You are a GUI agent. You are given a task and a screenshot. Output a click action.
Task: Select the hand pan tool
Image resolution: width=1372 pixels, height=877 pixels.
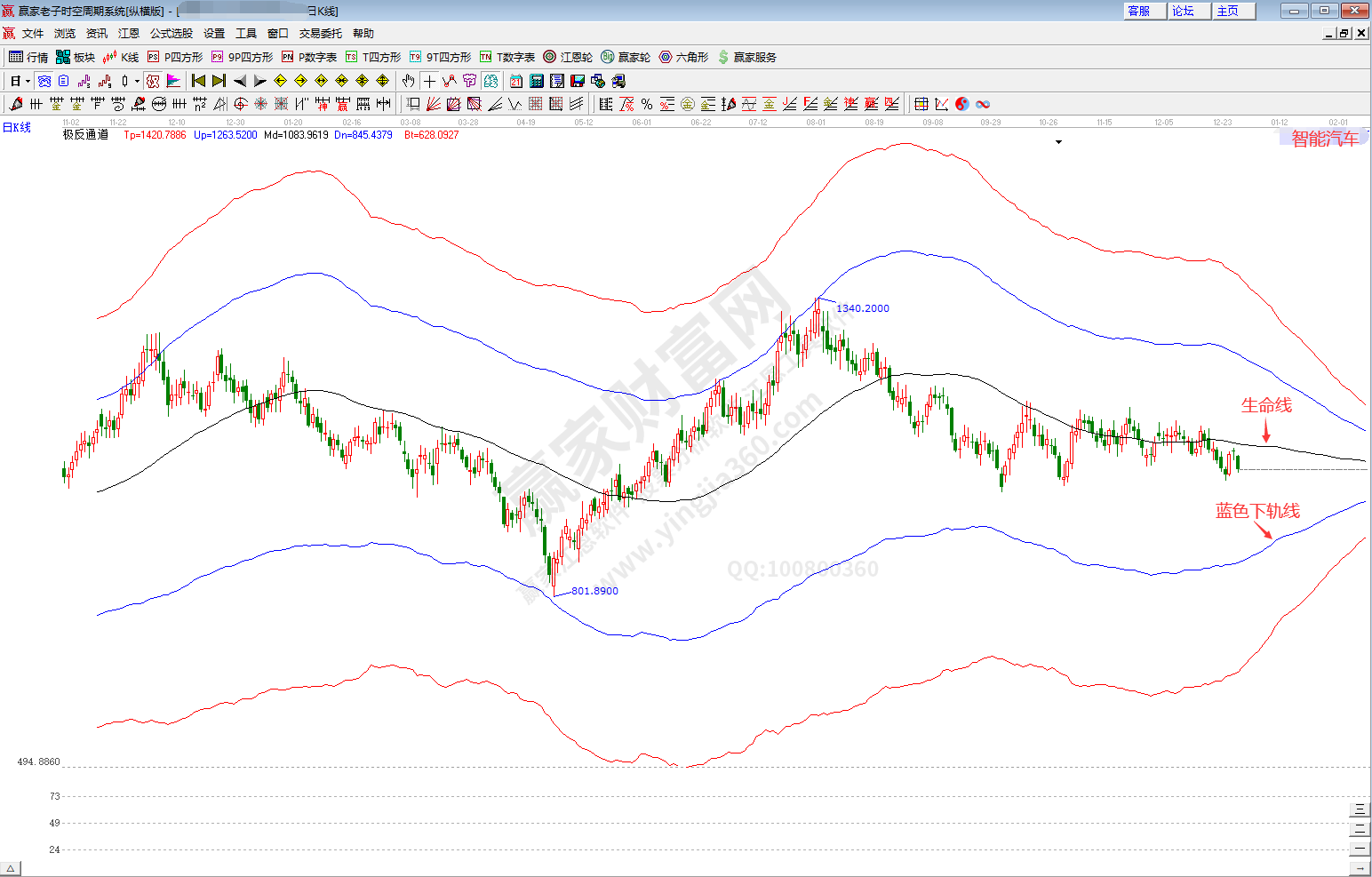408,81
